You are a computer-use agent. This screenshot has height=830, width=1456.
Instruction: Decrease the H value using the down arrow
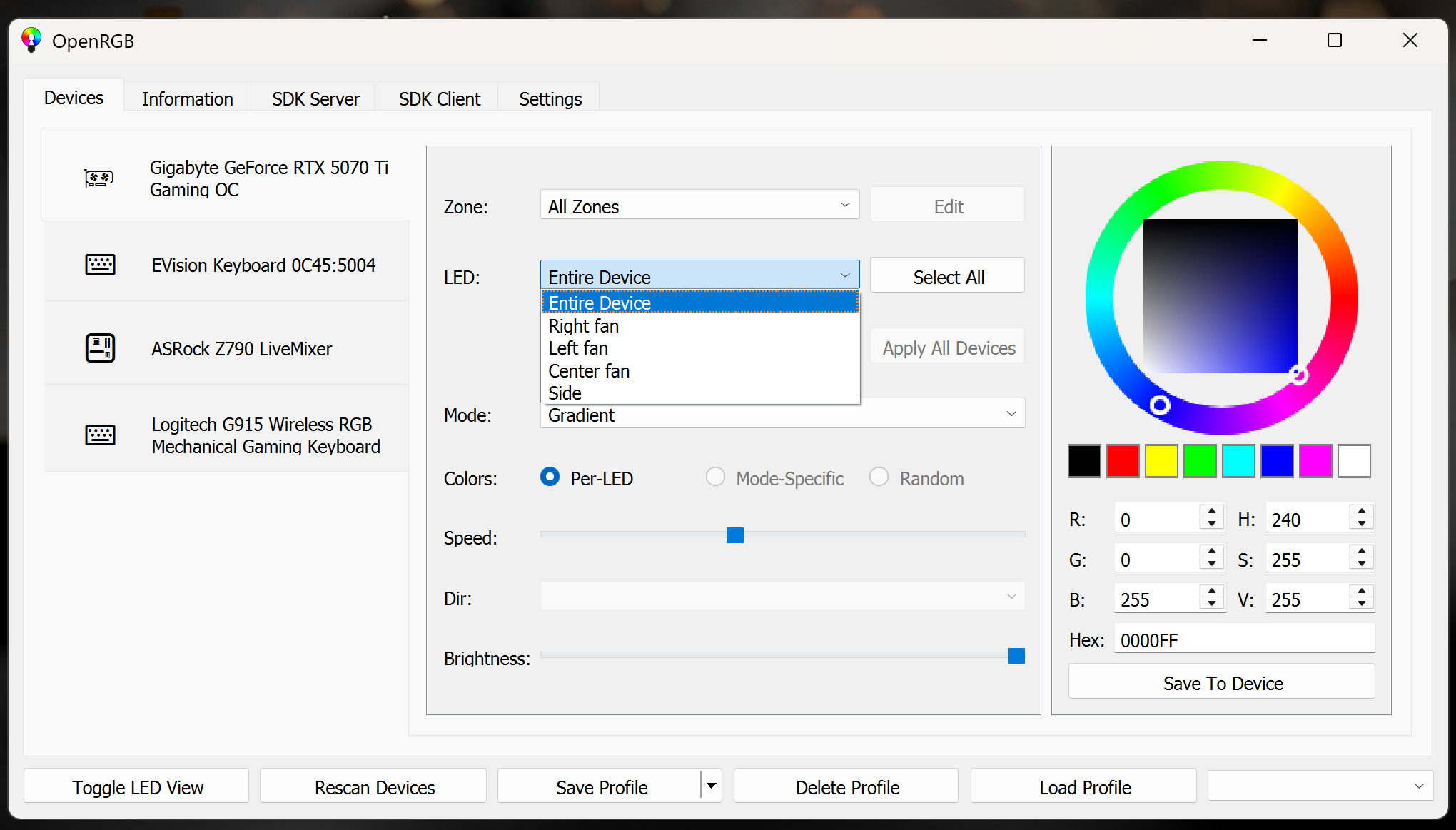click(1362, 525)
